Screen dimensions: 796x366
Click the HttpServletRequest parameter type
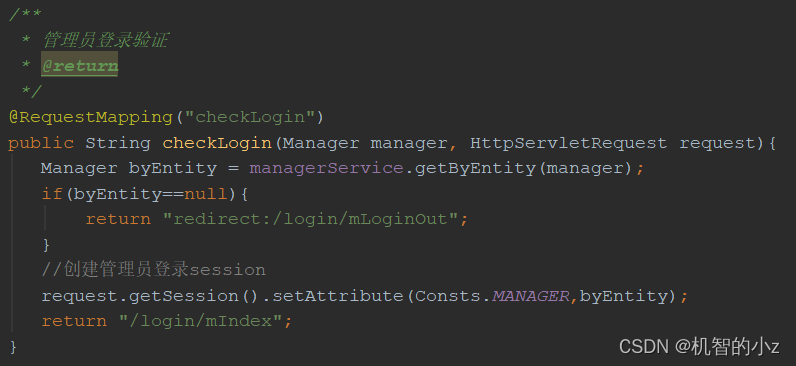[x=569, y=143]
